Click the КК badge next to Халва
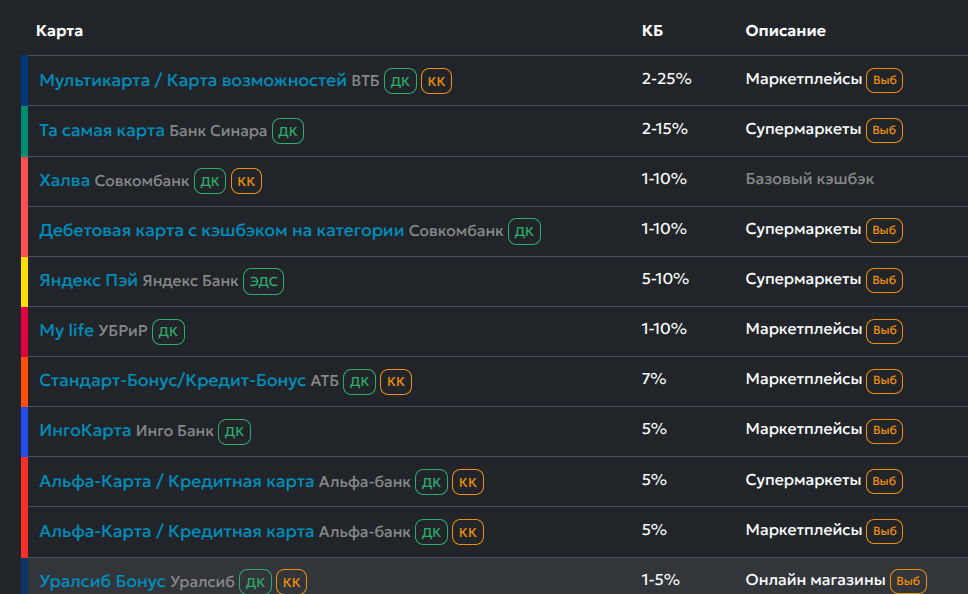Viewport: 968px width, 594px height. [x=246, y=182]
